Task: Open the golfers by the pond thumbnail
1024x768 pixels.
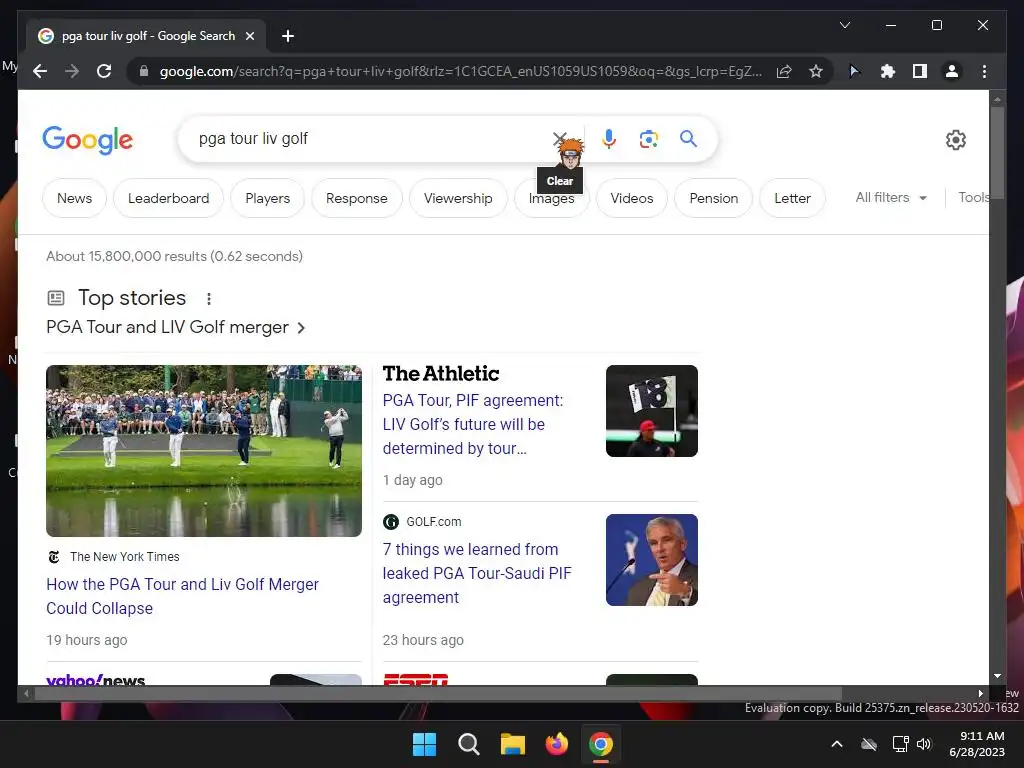Action: (x=204, y=451)
